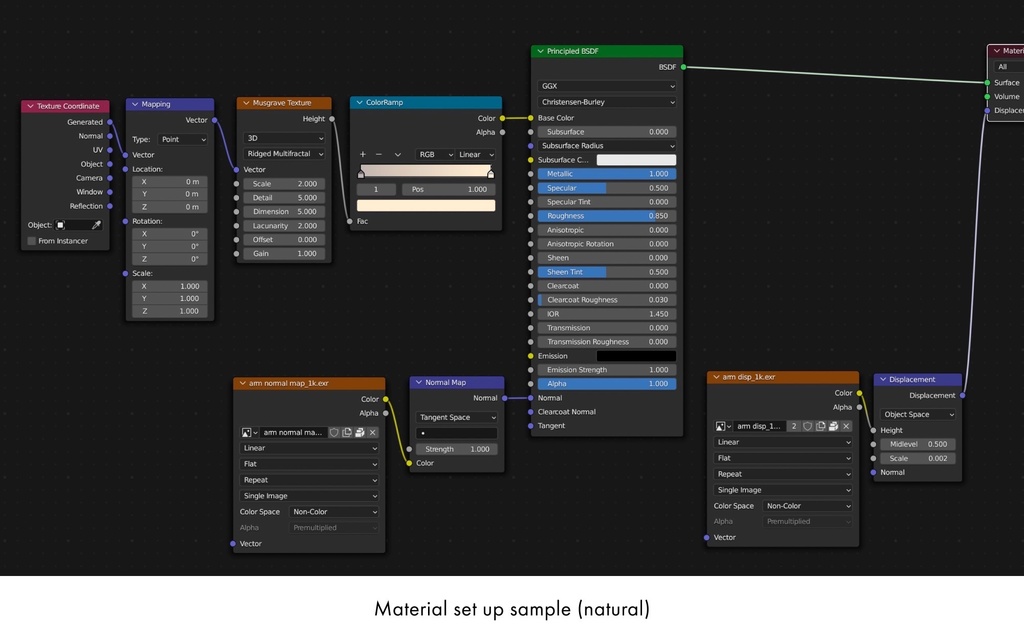The height and width of the screenshot is (640, 1024).
Task: Open the Ridged Multifractal type dropdown
Action: point(284,153)
